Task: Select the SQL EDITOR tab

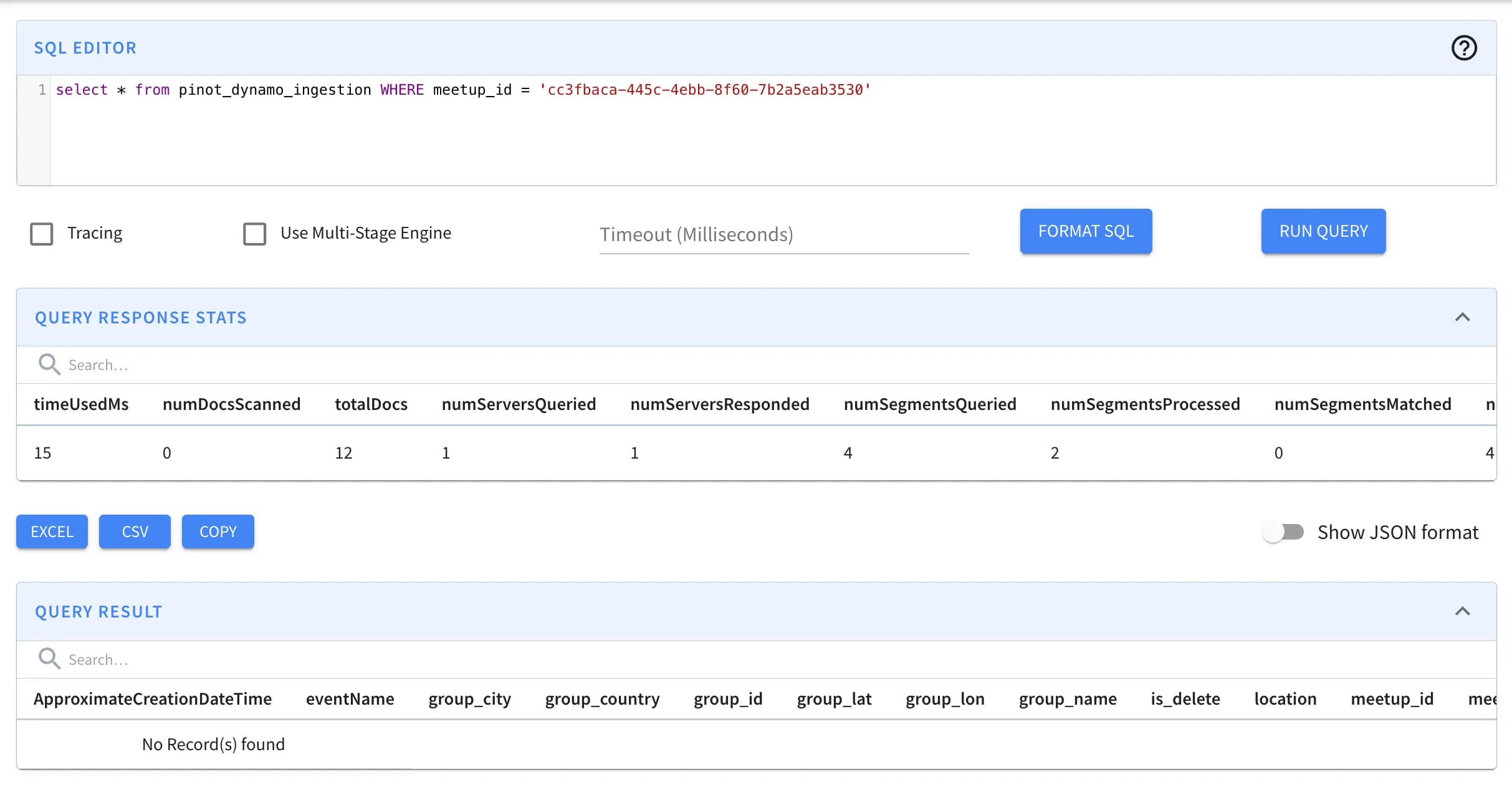Action: [x=85, y=47]
